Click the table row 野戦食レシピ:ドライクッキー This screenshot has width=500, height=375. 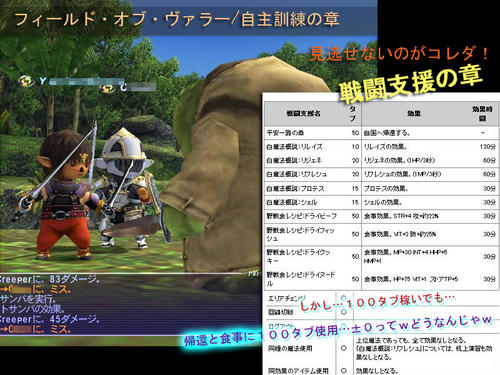381,256
